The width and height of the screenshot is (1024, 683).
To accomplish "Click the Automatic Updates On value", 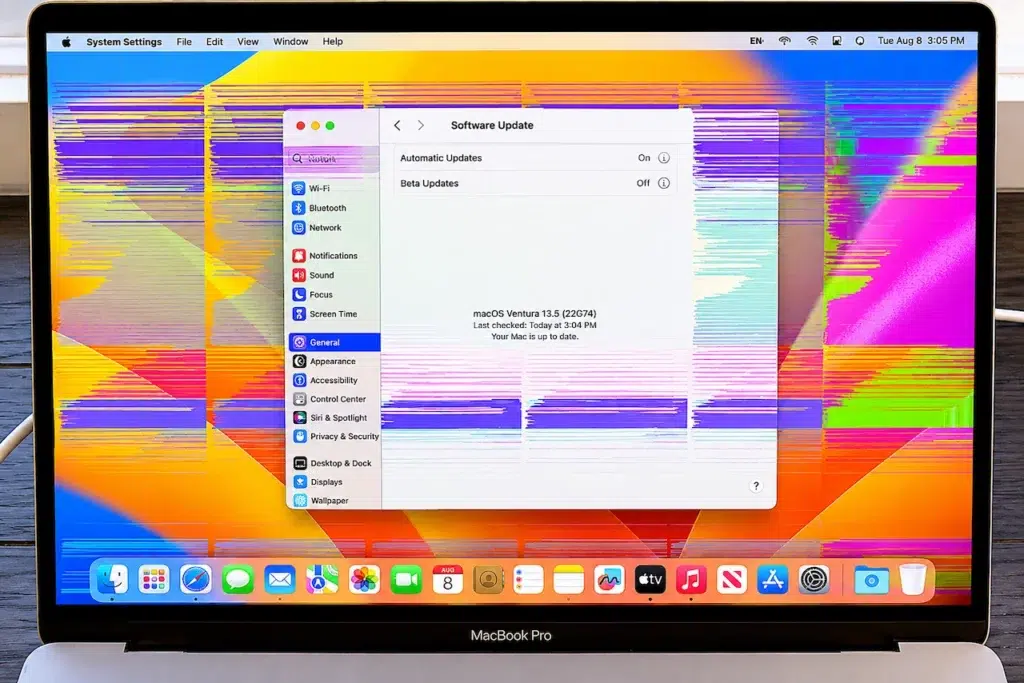I will click(644, 158).
